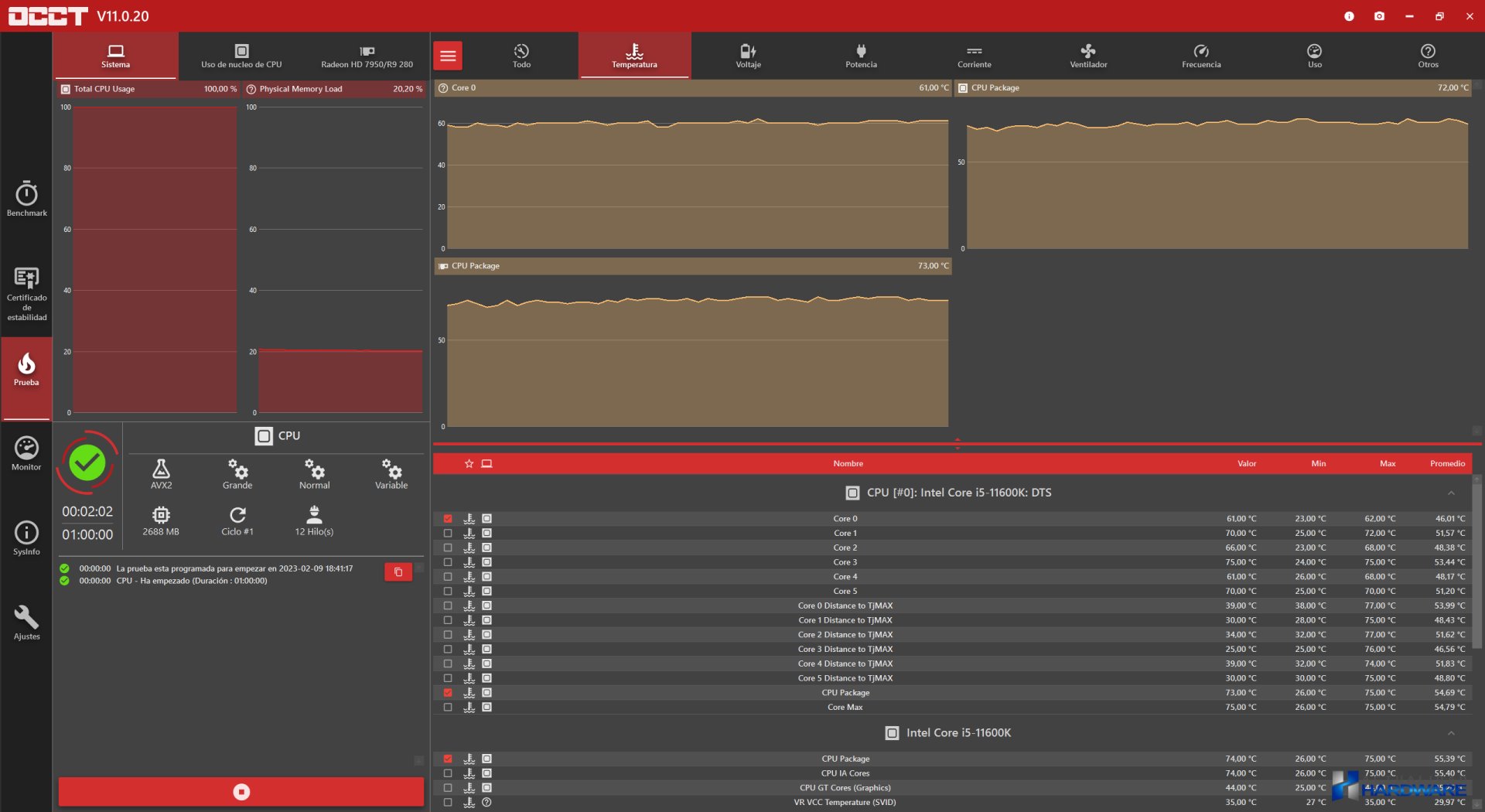
Task: Open the Monitor section in sidebar
Action: coord(26,453)
